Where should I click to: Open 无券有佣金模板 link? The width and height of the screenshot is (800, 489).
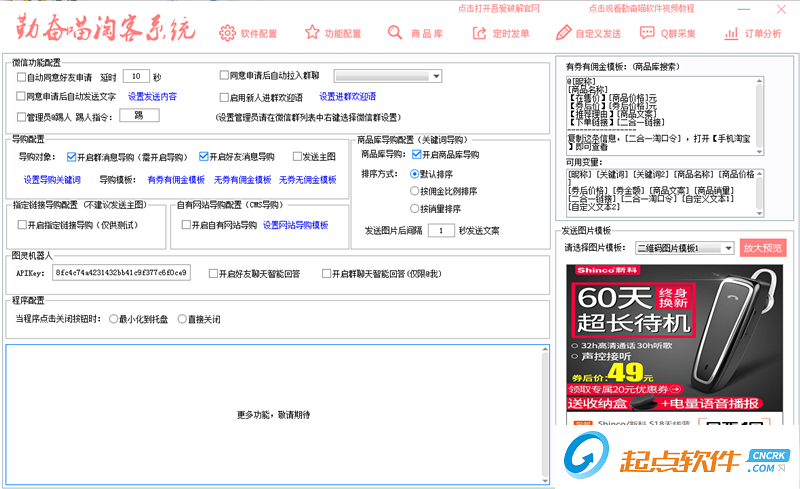(x=242, y=180)
